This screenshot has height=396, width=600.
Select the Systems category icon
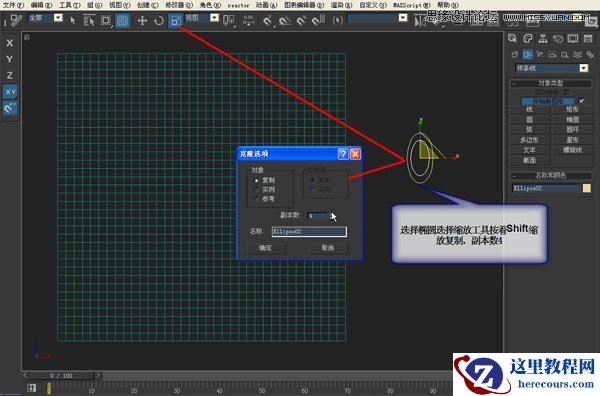[590, 55]
